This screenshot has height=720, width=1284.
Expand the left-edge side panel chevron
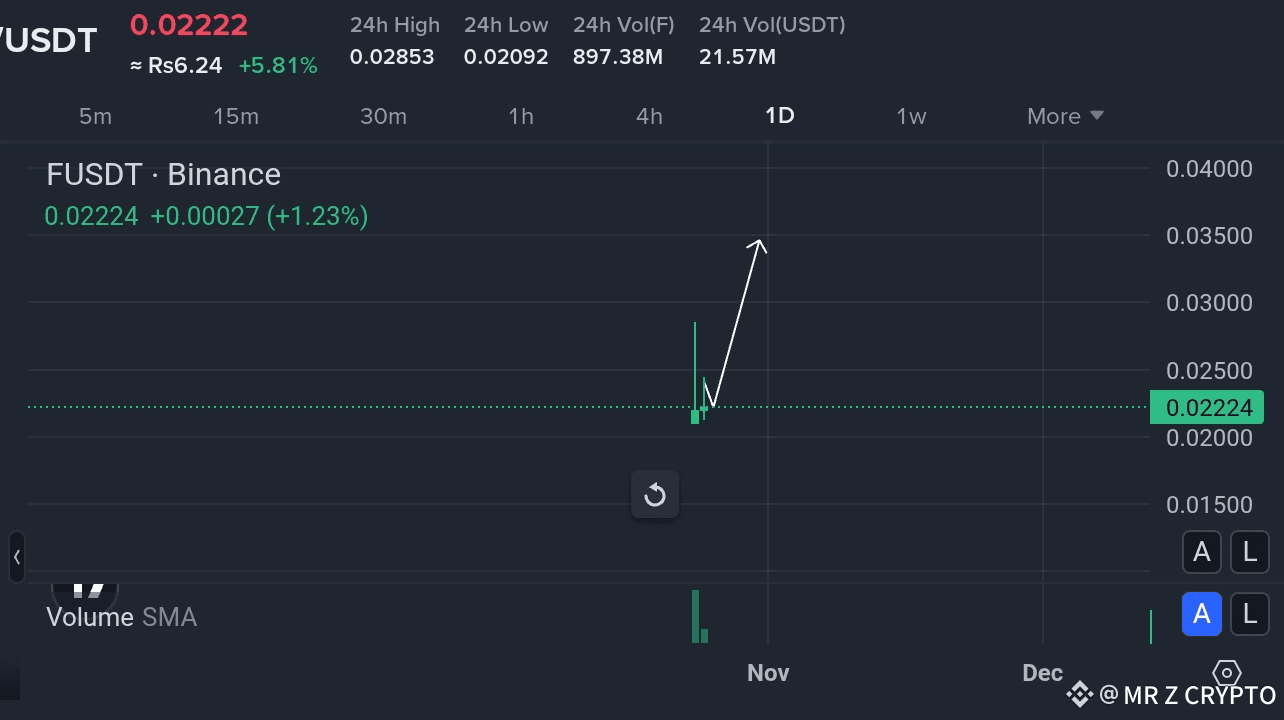click(16, 557)
